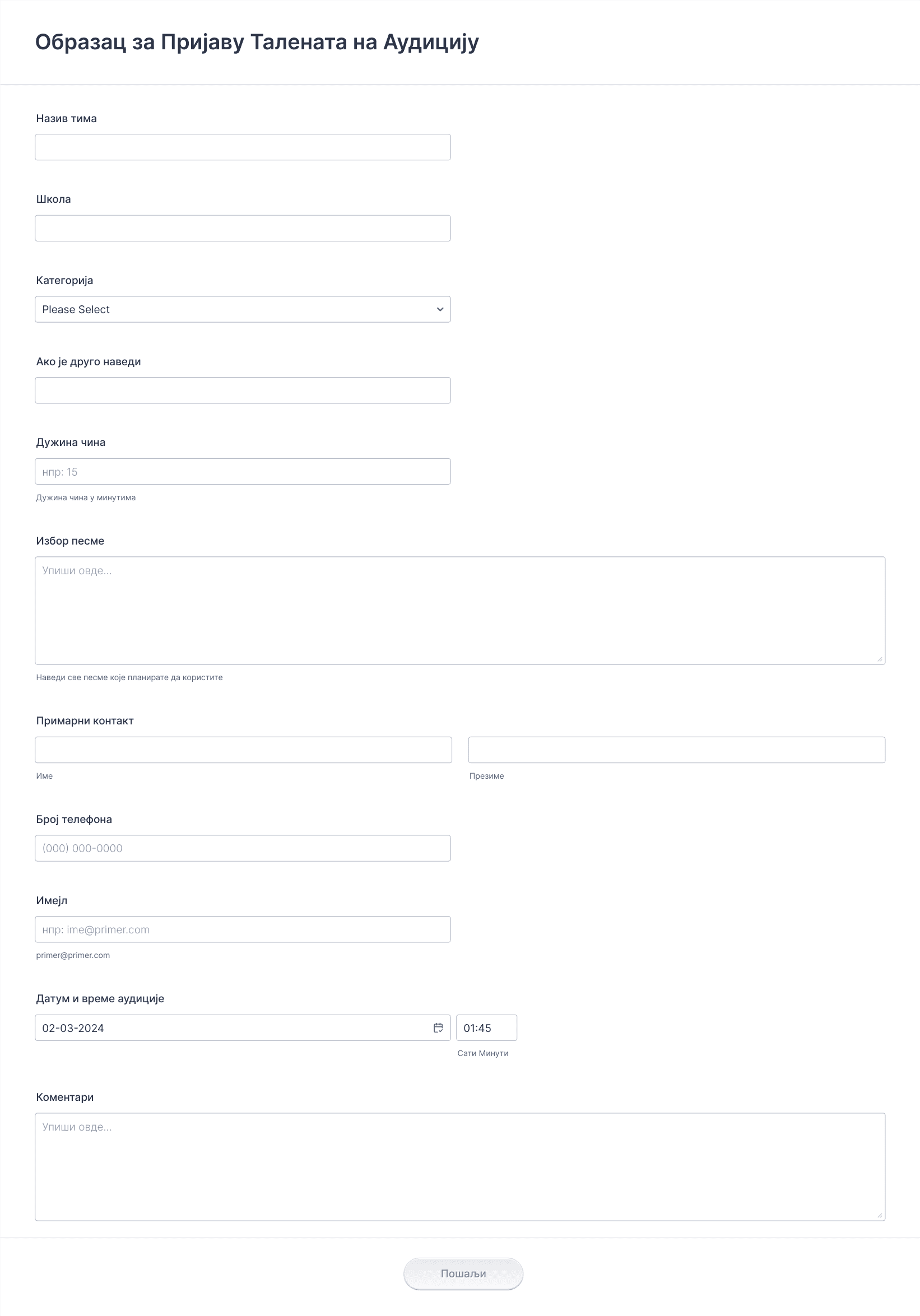920x1316 pixels.
Task: Focus the Дужина чина minutes field
Action: pyautogui.click(x=243, y=472)
